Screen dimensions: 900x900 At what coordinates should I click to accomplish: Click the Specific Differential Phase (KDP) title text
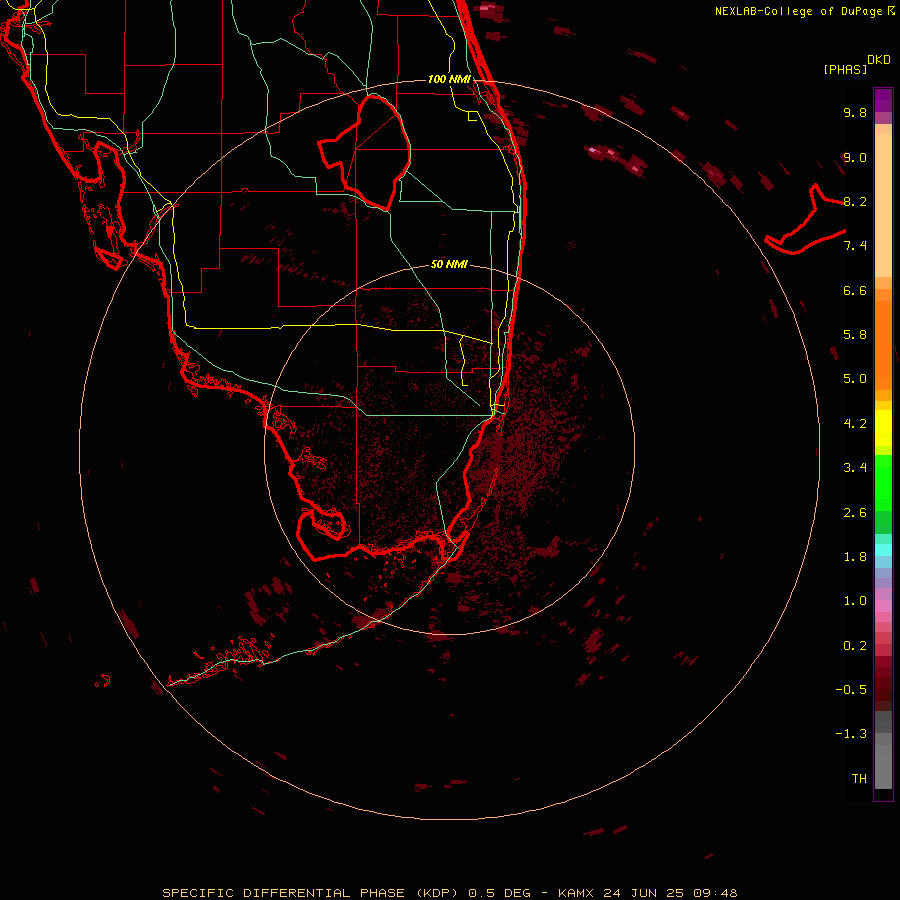tap(310, 893)
